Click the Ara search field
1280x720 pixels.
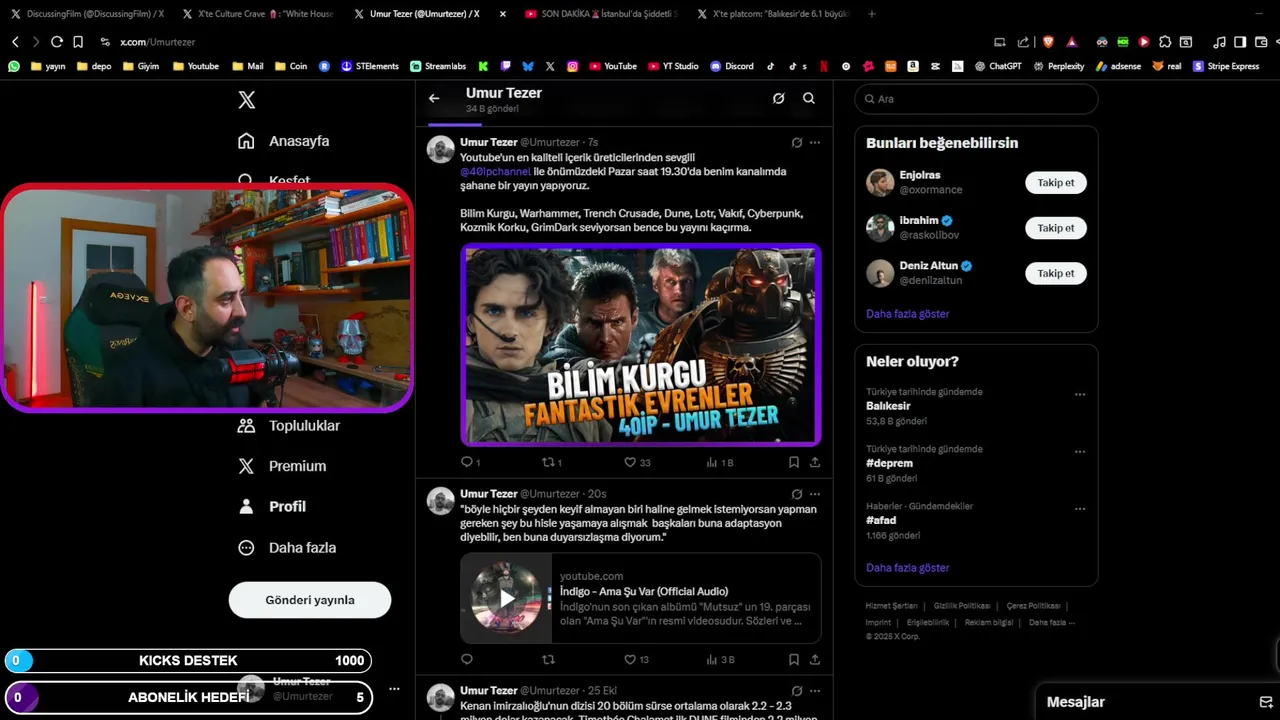pyautogui.click(x=976, y=99)
